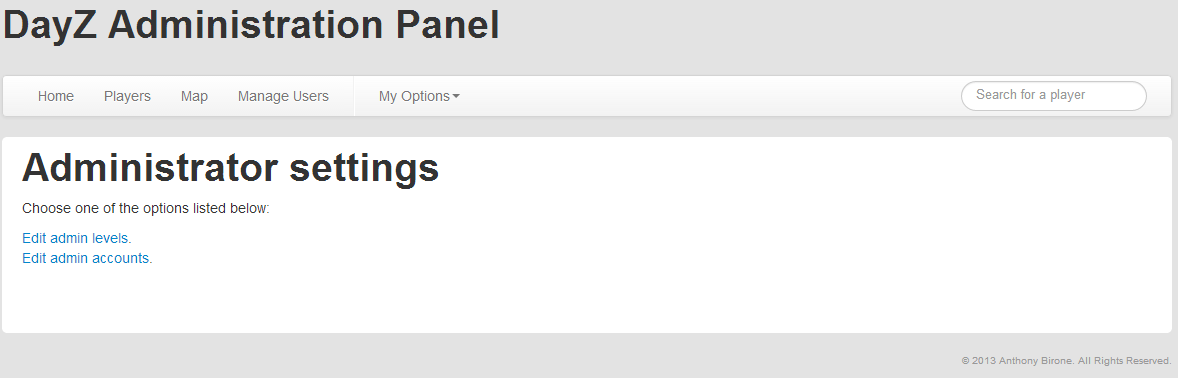Go to the Home page

tap(56, 96)
